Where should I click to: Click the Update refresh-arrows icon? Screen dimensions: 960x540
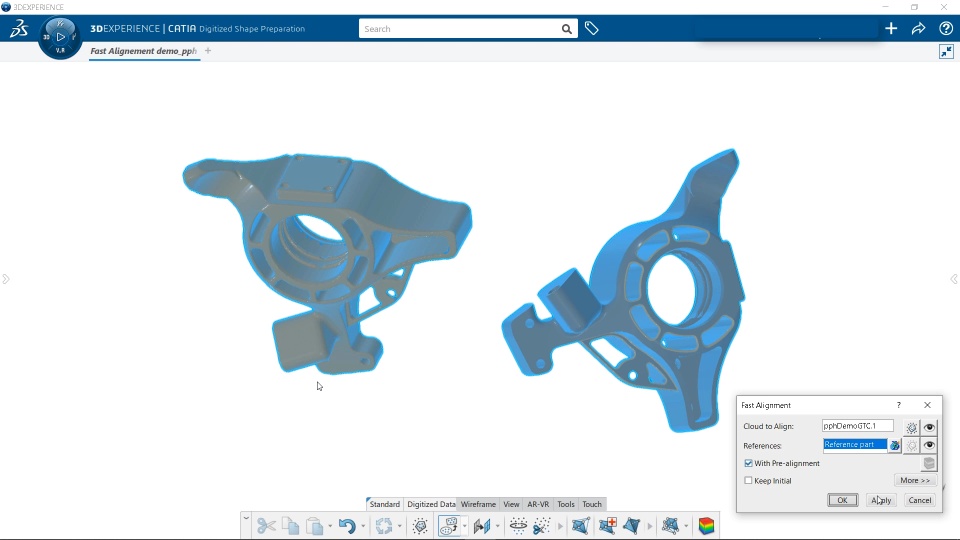coord(384,525)
